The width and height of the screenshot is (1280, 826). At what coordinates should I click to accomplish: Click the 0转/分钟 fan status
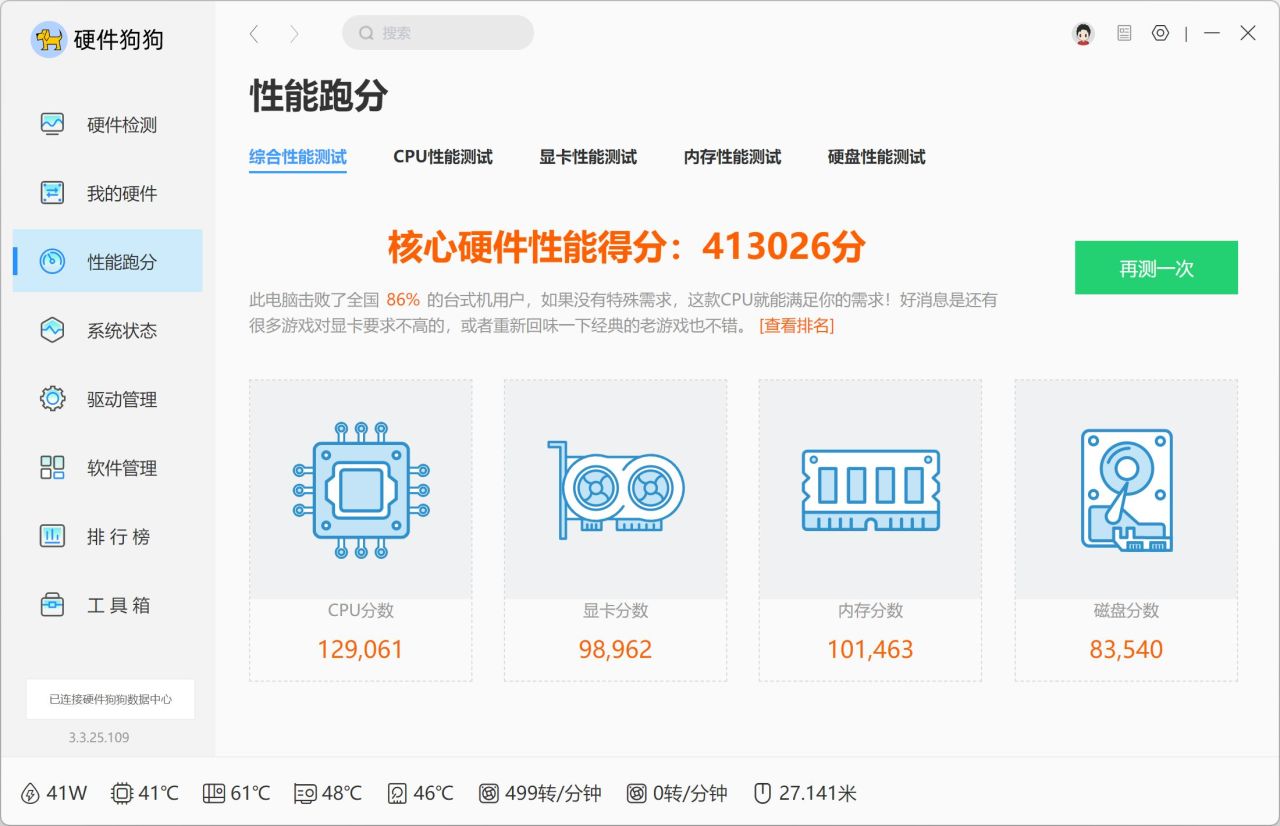coord(677,793)
